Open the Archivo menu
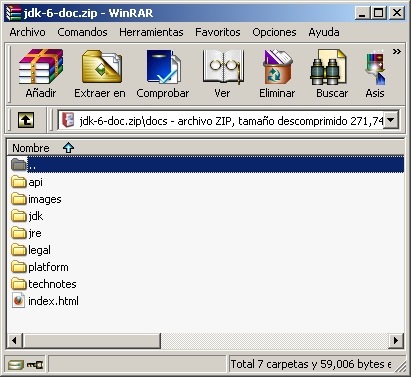411x377 pixels. tap(27, 32)
